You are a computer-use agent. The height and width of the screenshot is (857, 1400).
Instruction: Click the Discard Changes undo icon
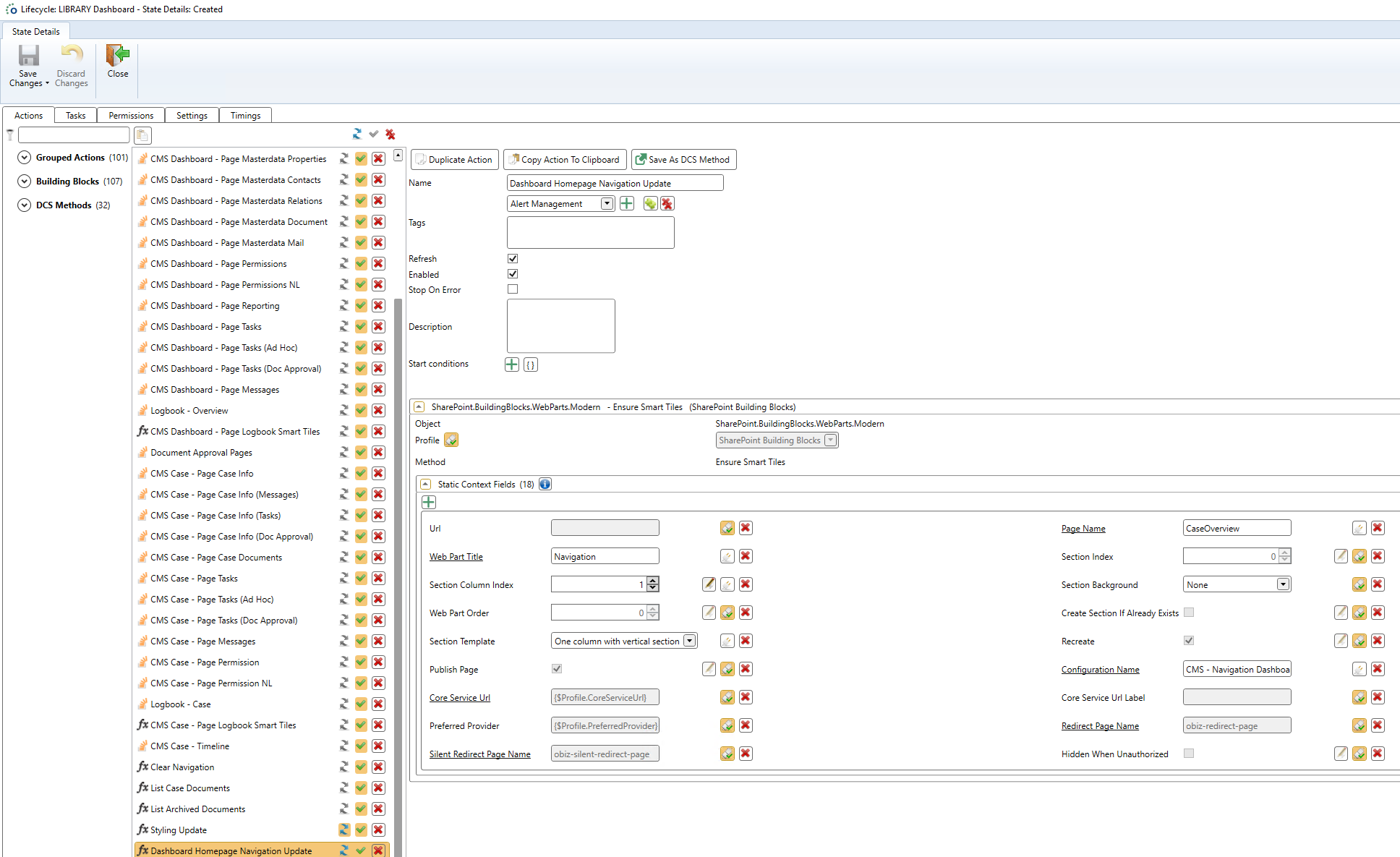coord(71,55)
